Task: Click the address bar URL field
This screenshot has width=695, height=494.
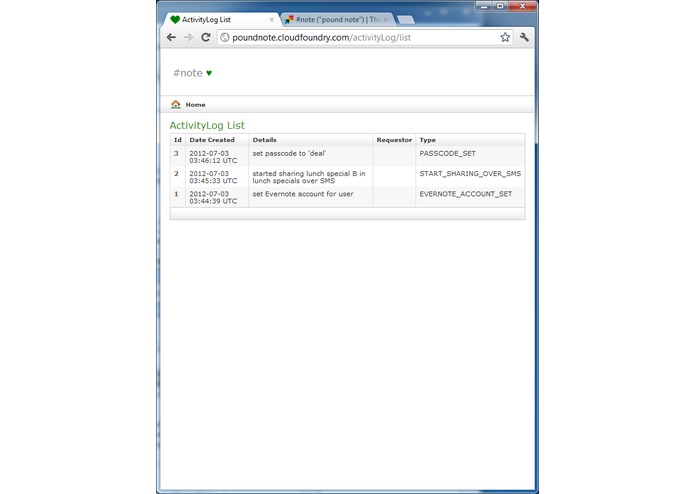Action: coord(363,38)
